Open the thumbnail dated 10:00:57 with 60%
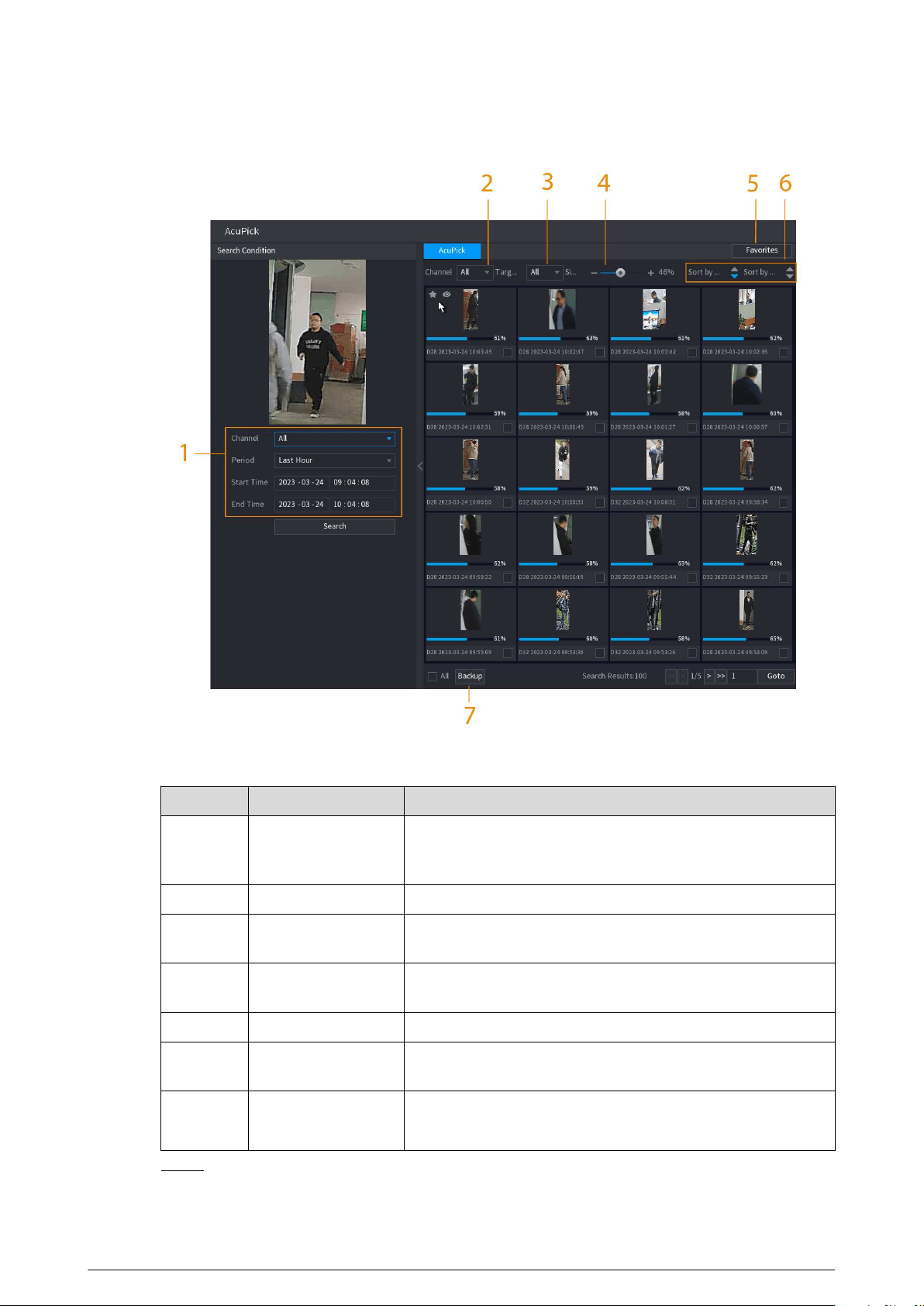Screen dimensions: 924x1306 (x=746, y=385)
